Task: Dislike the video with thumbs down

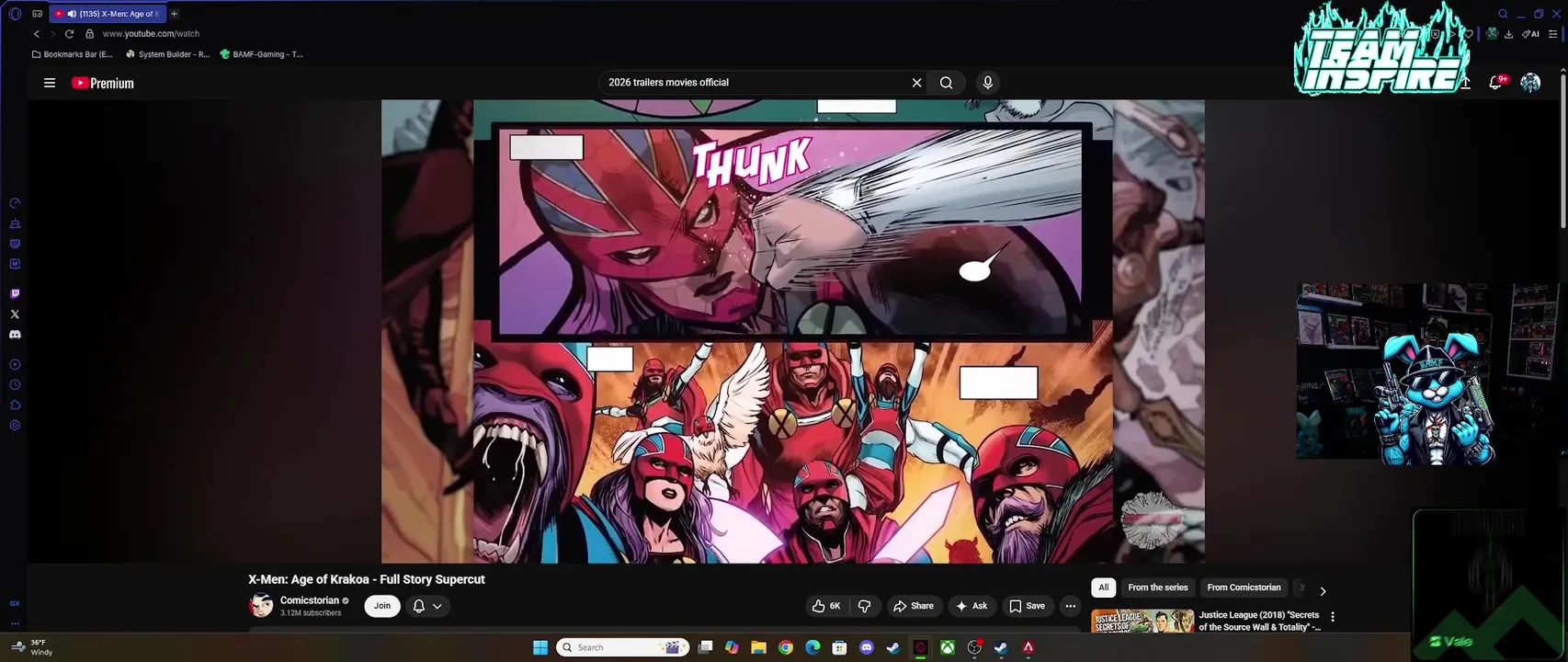Action: 865,606
